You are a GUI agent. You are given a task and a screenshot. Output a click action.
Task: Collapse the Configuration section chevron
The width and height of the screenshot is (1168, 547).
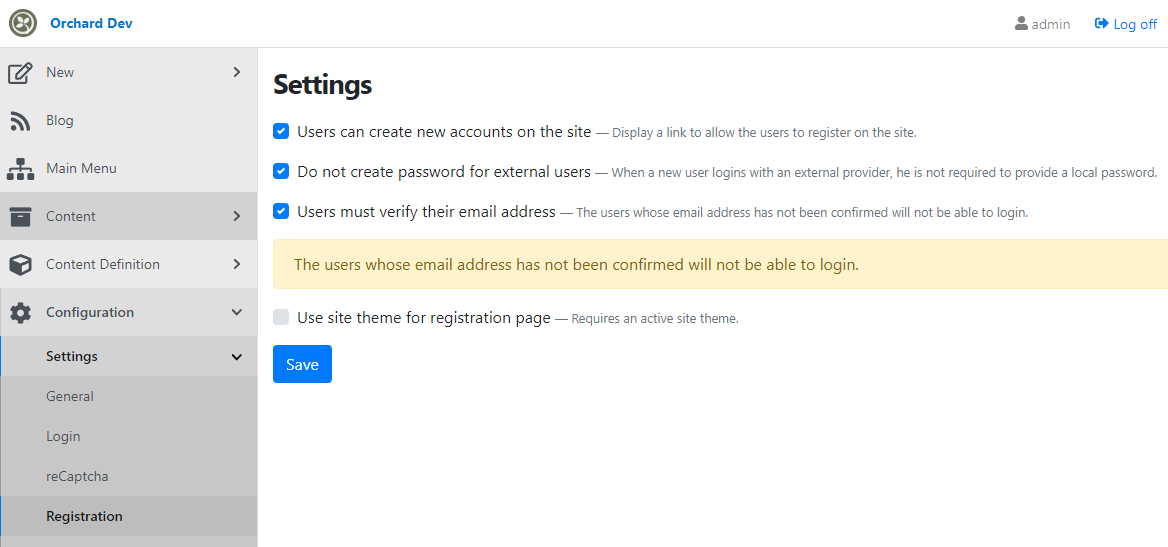237,312
